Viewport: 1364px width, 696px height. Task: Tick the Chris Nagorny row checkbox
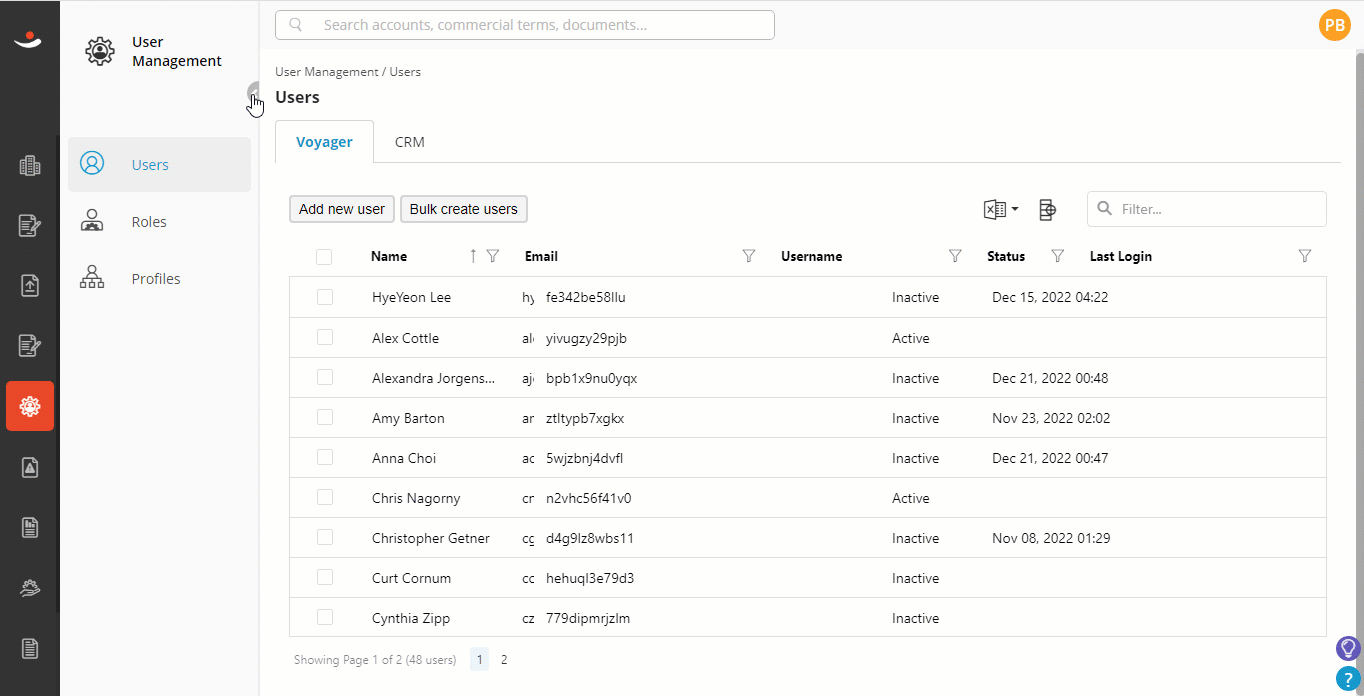(x=325, y=497)
